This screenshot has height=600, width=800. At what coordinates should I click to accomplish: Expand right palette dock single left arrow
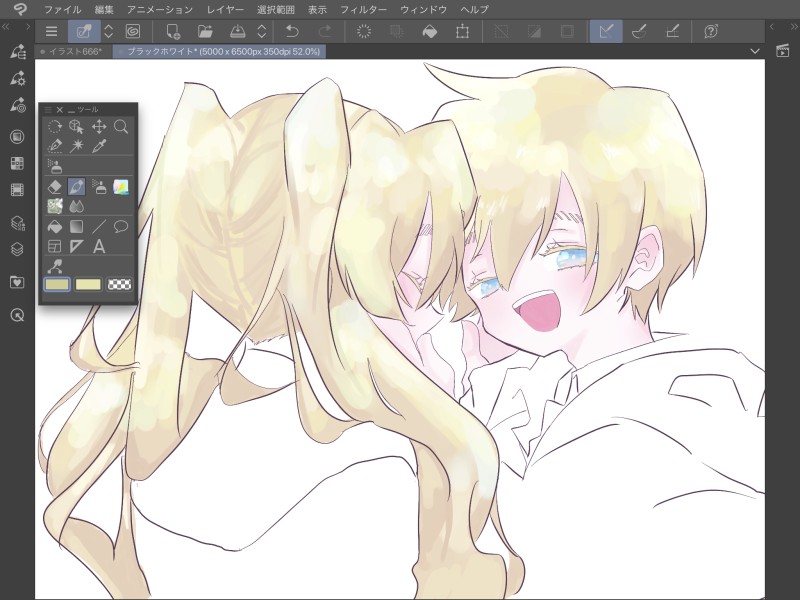pos(772,27)
